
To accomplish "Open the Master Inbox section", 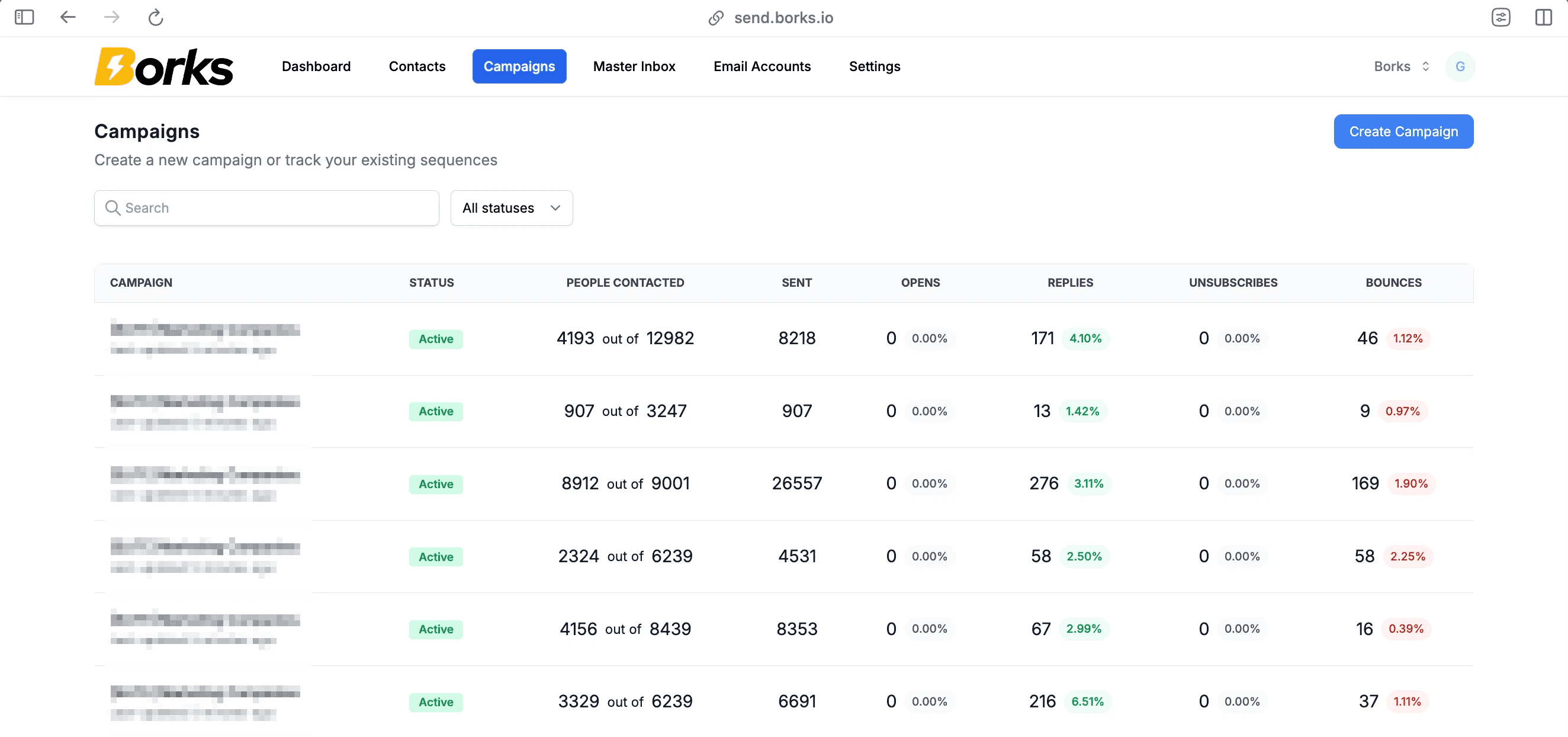I will coord(634,66).
